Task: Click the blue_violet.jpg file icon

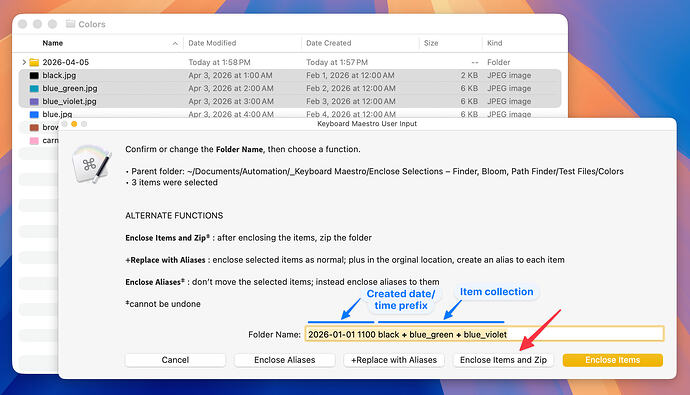Action: pyautogui.click(x=34, y=101)
